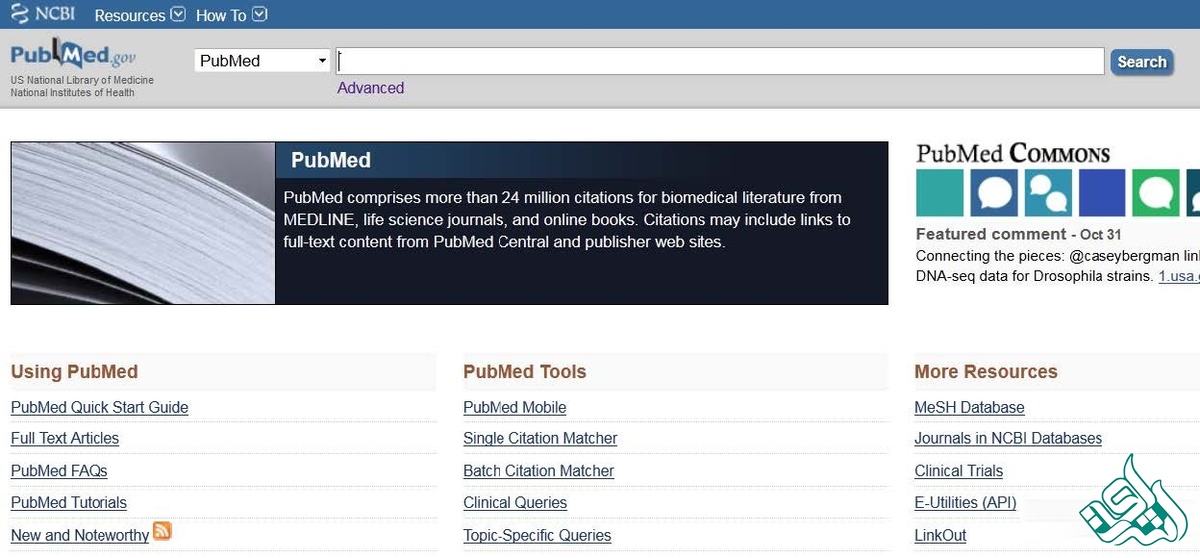
Task: Click the green speech bubble Commons icon
Action: click(1156, 193)
